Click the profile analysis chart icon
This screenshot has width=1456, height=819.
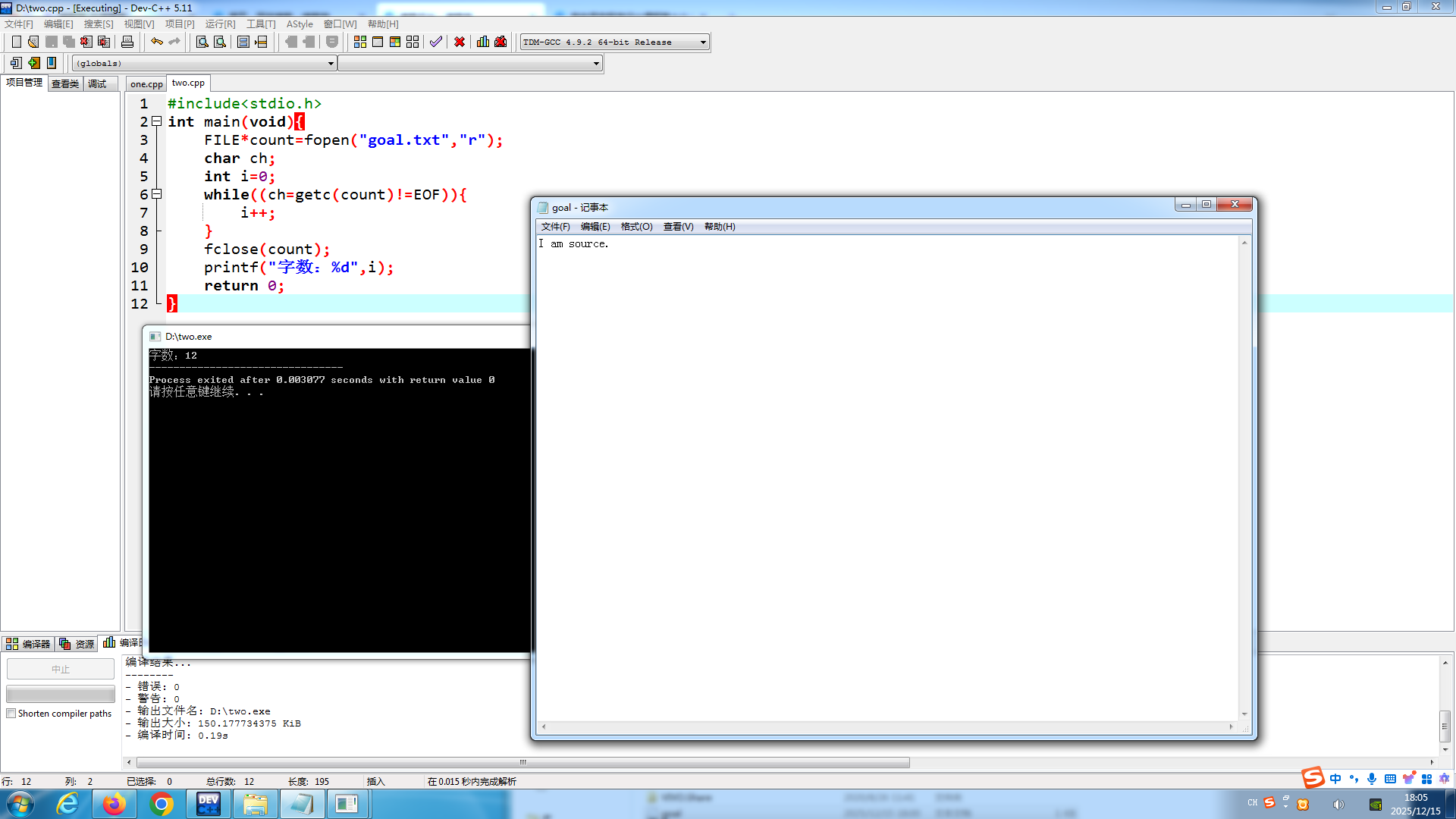[x=483, y=42]
